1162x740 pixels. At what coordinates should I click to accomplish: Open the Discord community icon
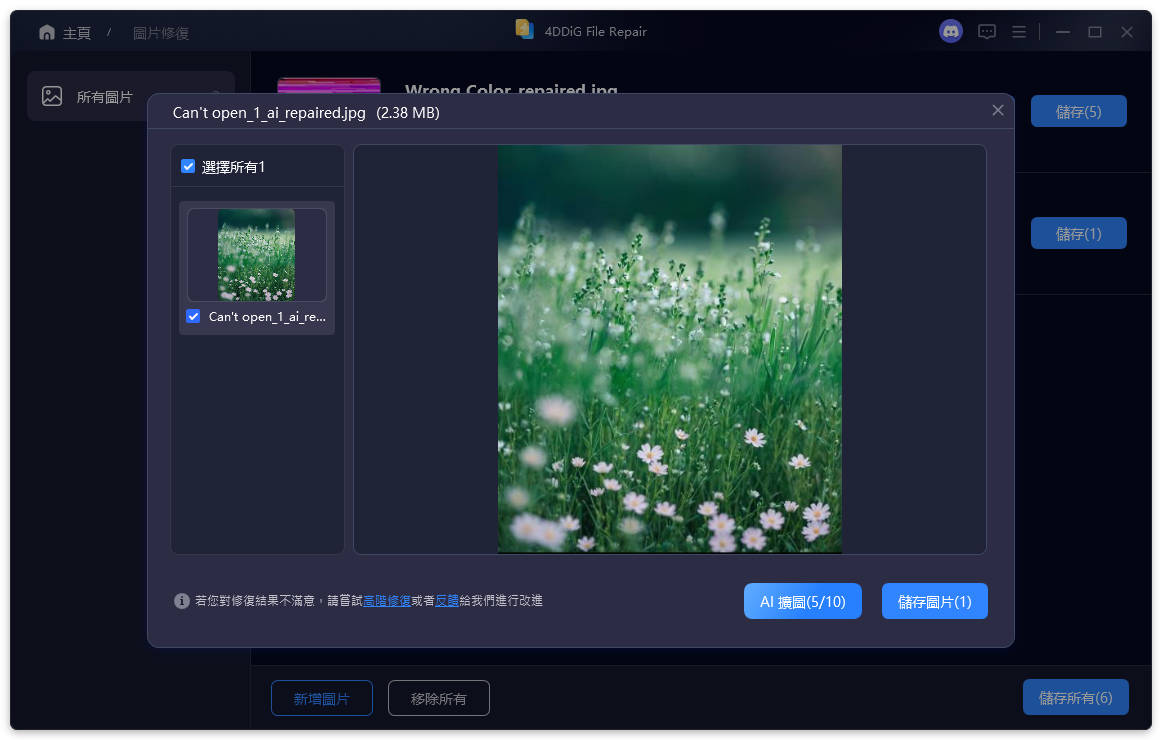pyautogui.click(x=949, y=31)
